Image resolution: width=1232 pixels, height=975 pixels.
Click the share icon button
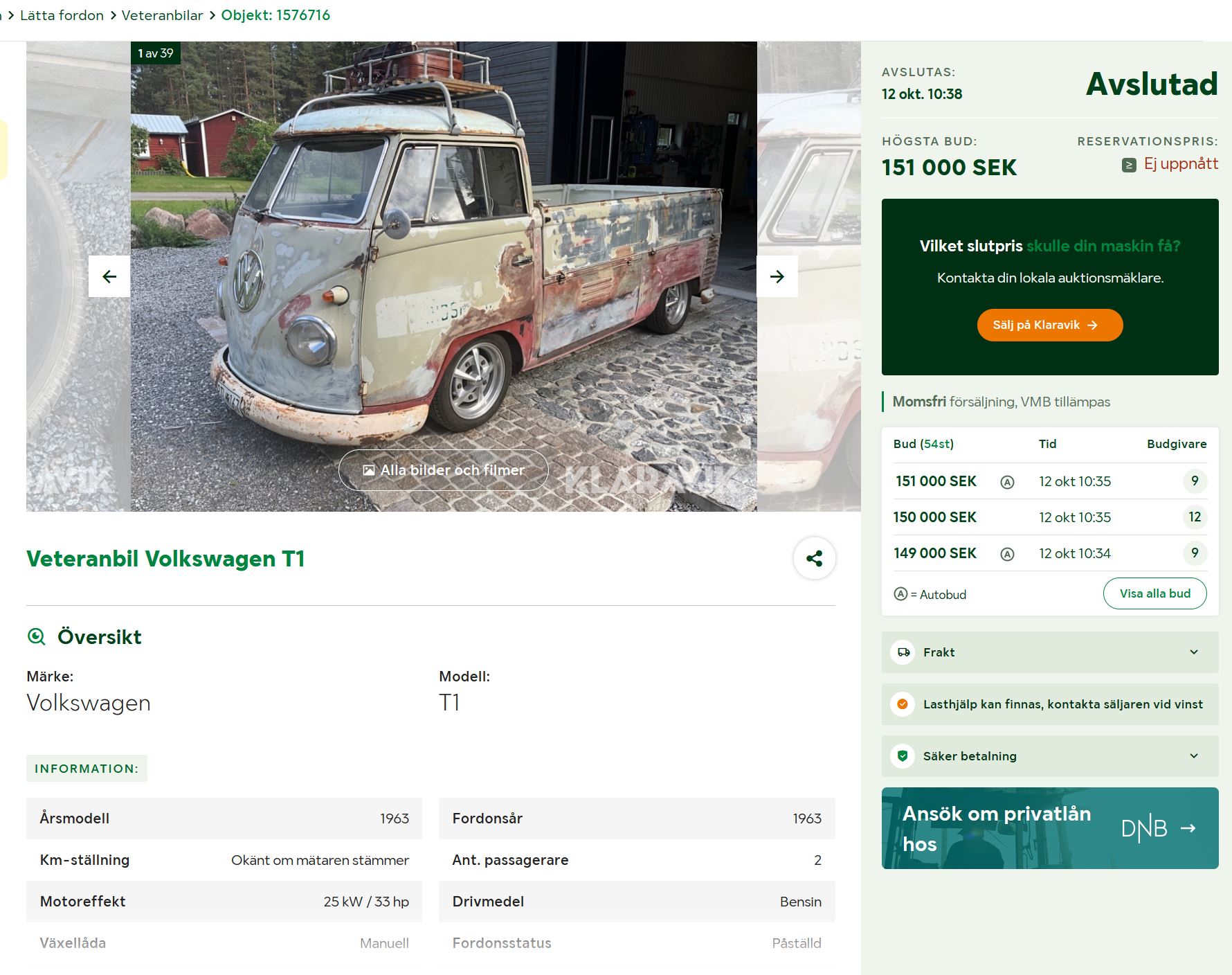pyautogui.click(x=814, y=558)
